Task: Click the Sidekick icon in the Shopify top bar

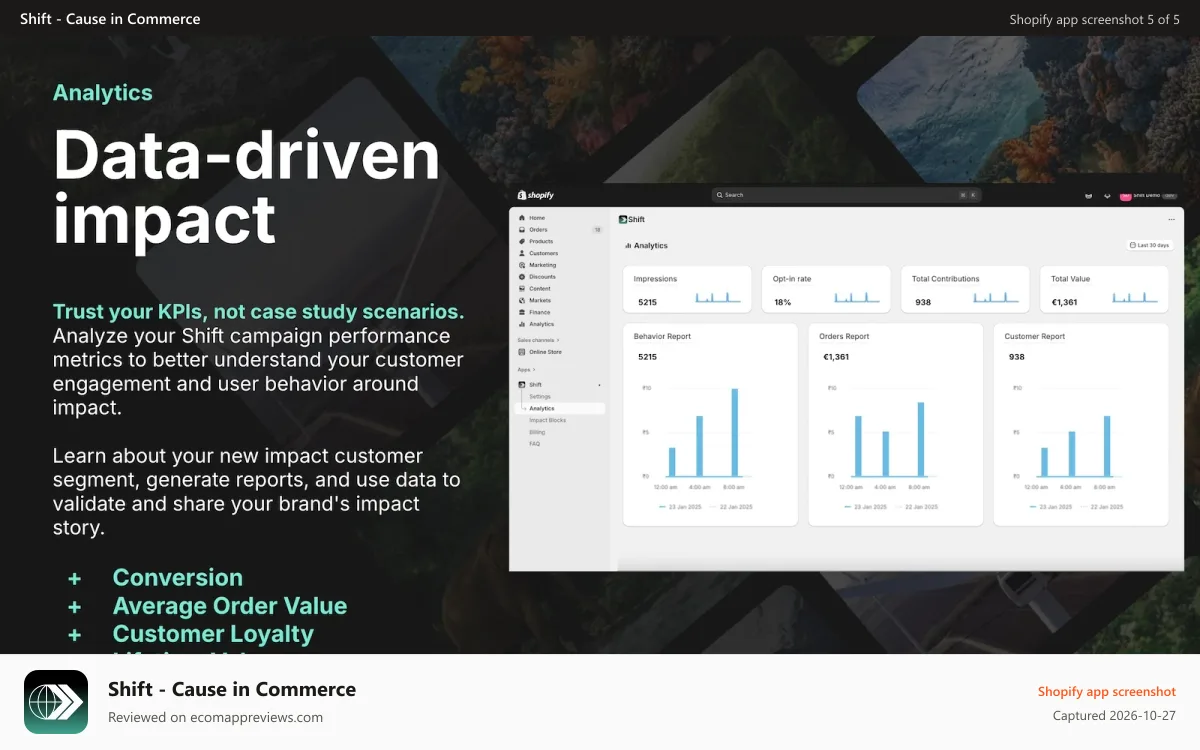Action: click(x=1088, y=195)
